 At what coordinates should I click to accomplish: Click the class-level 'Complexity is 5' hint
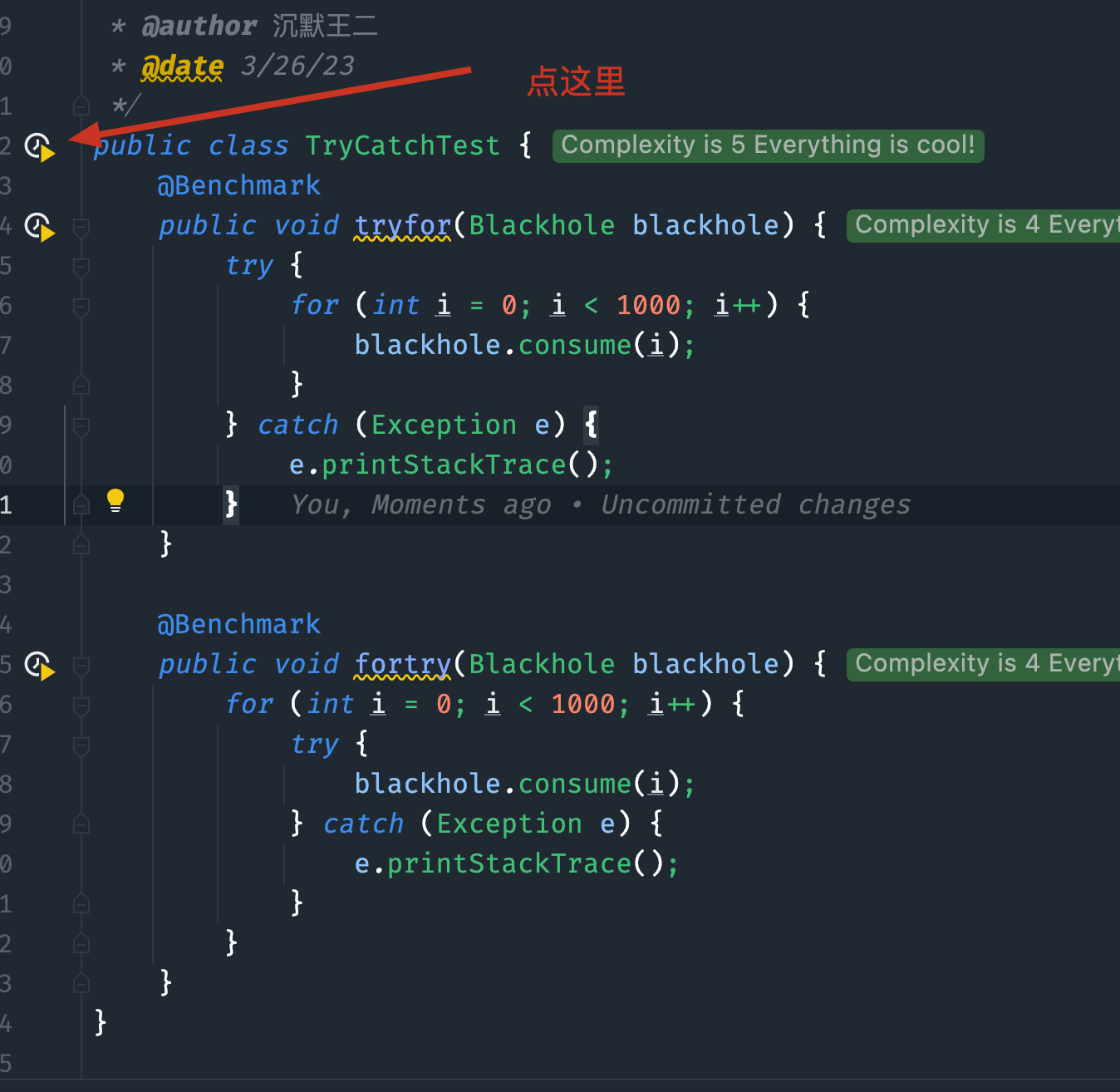pos(768,145)
